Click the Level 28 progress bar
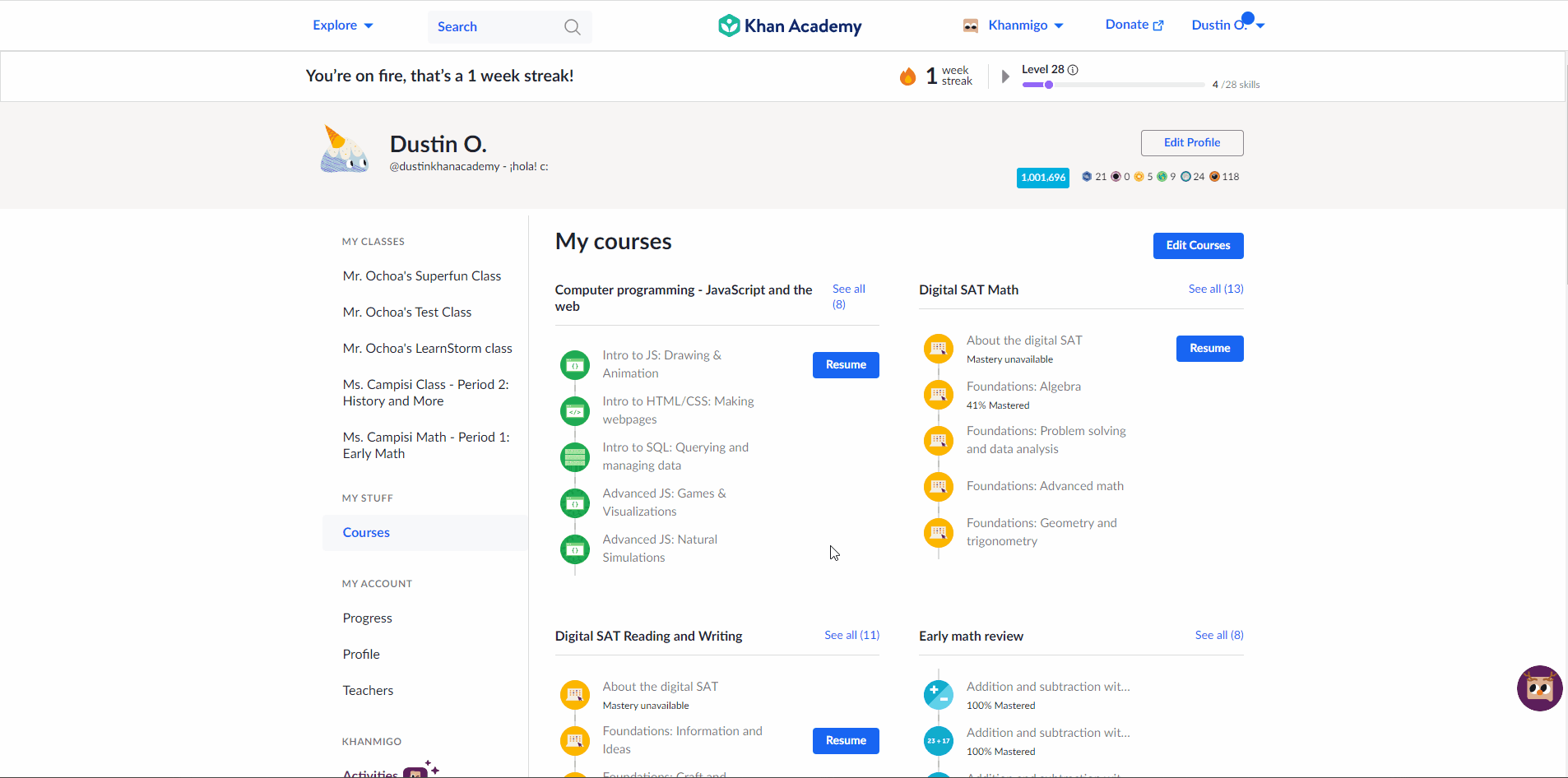 click(x=1113, y=85)
